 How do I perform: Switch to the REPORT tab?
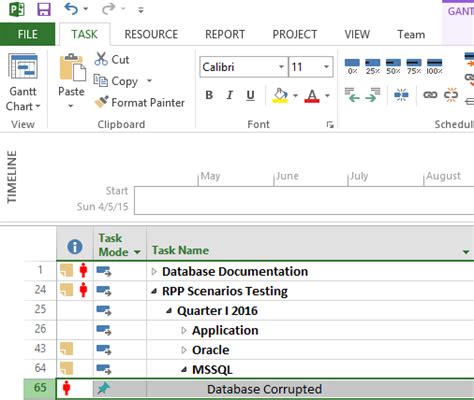tap(225, 34)
